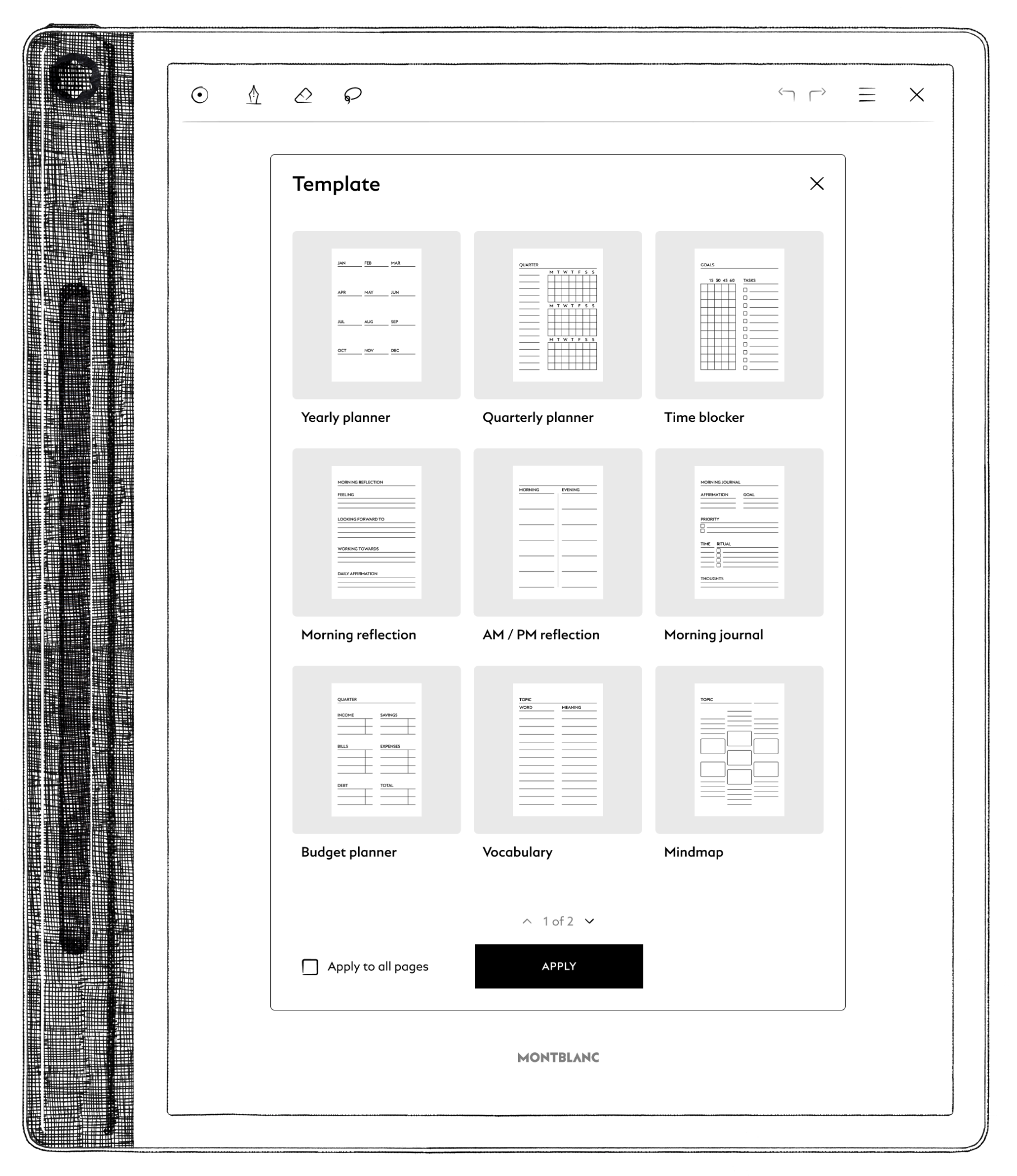1017x1176 pixels.
Task: Click the Undo arrow
Action: tap(786, 94)
